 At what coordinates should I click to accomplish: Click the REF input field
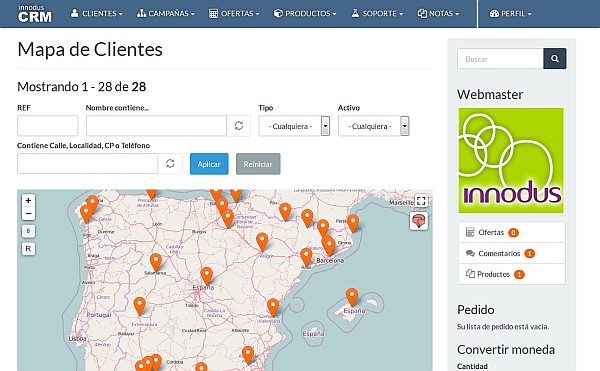47,126
